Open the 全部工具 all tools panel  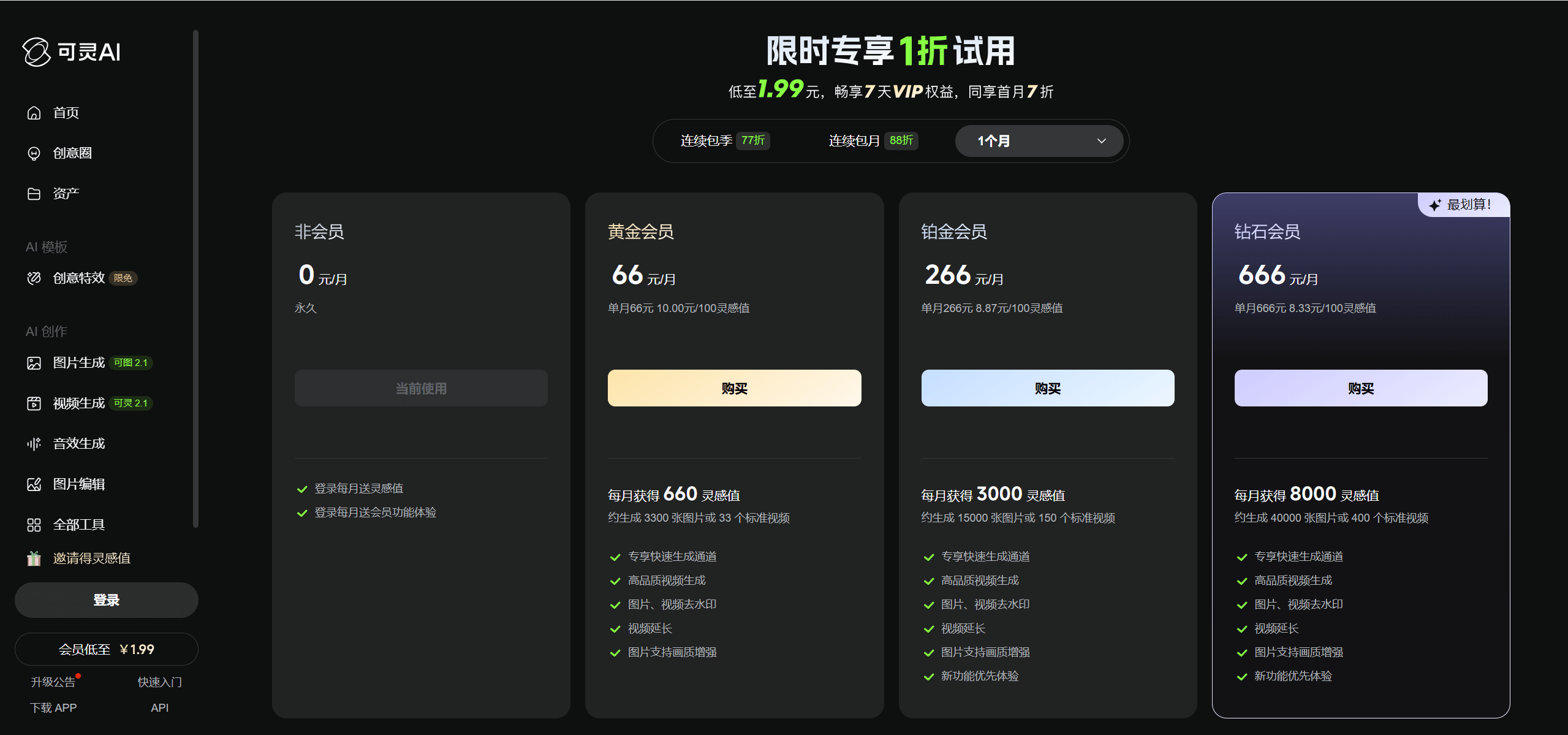[78, 524]
